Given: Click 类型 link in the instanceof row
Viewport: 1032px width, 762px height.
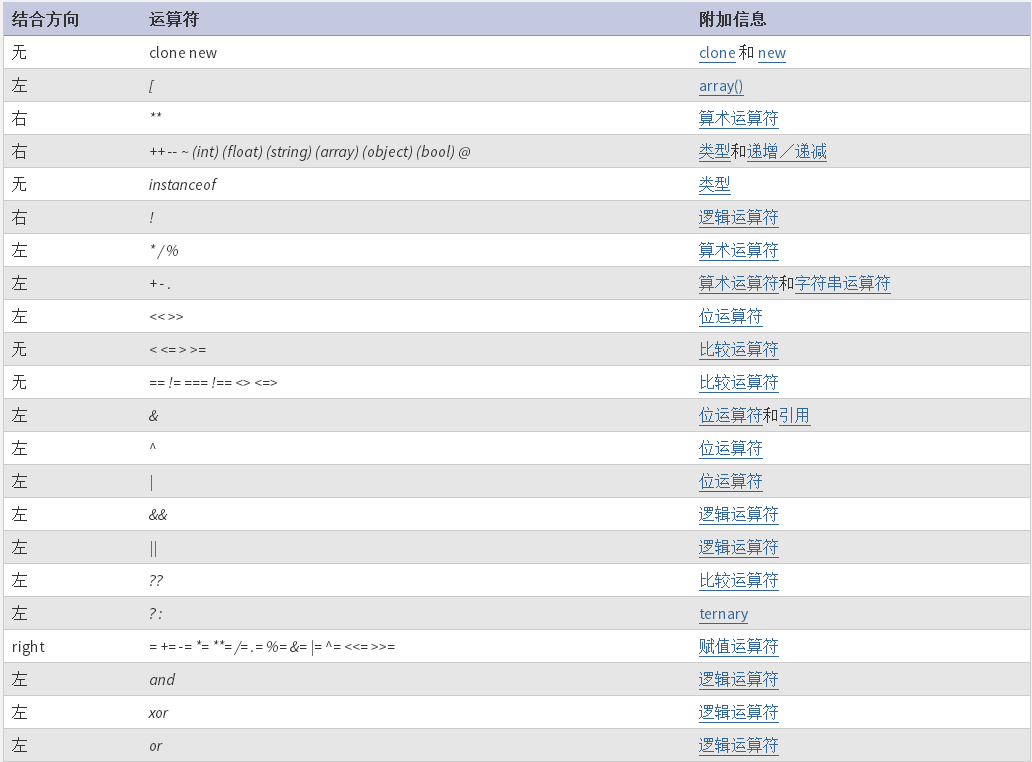Looking at the screenshot, I should [x=714, y=184].
